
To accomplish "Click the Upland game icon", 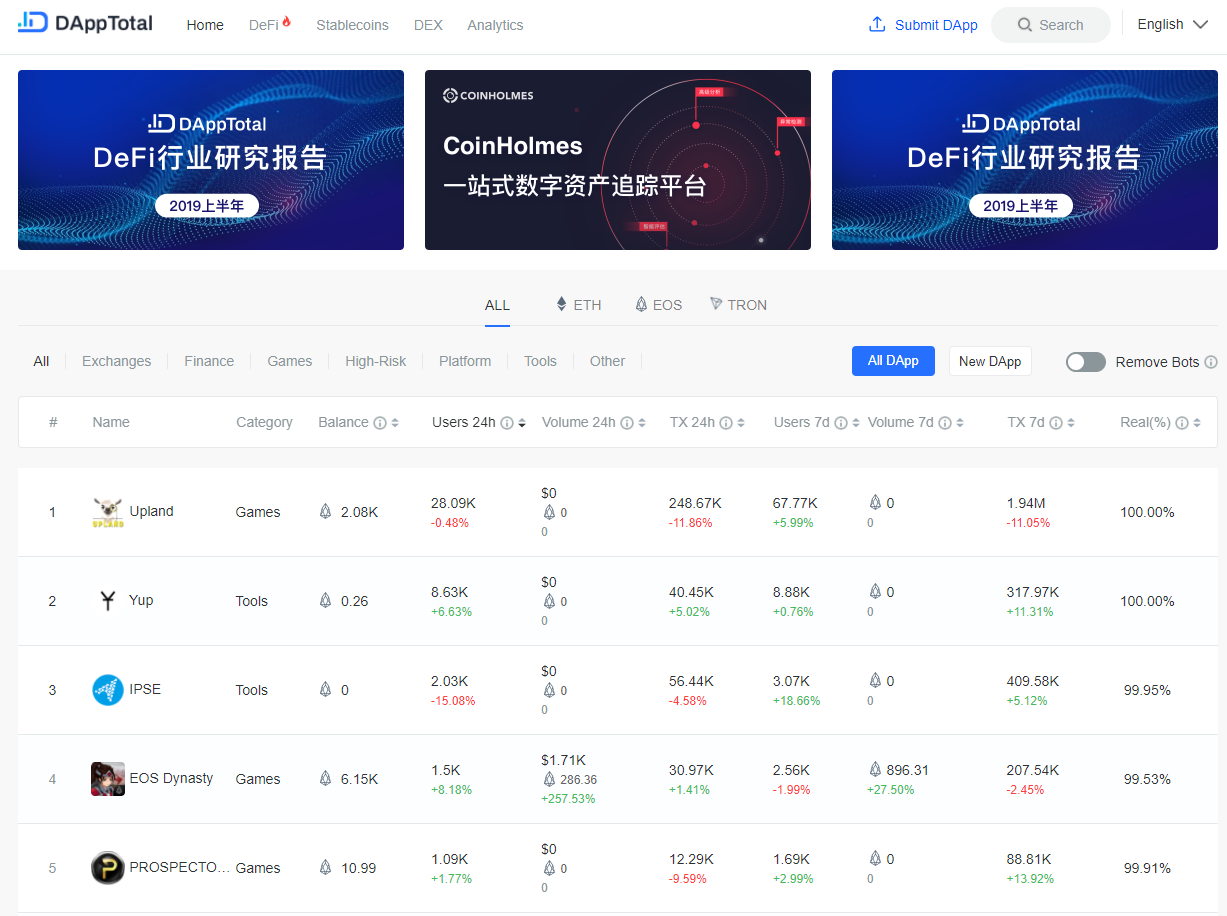I will 107,511.
